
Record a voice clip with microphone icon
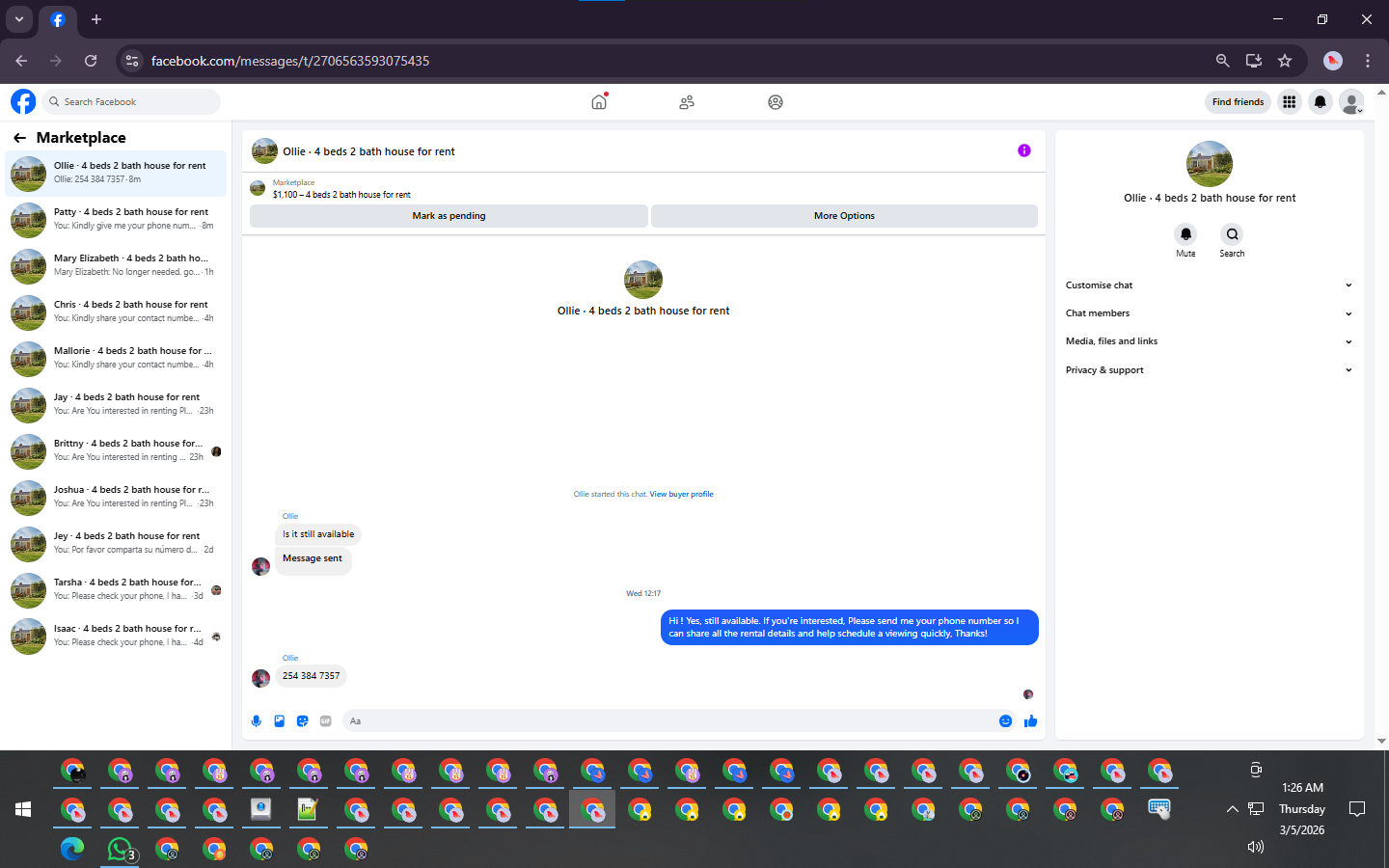point(257,720)
